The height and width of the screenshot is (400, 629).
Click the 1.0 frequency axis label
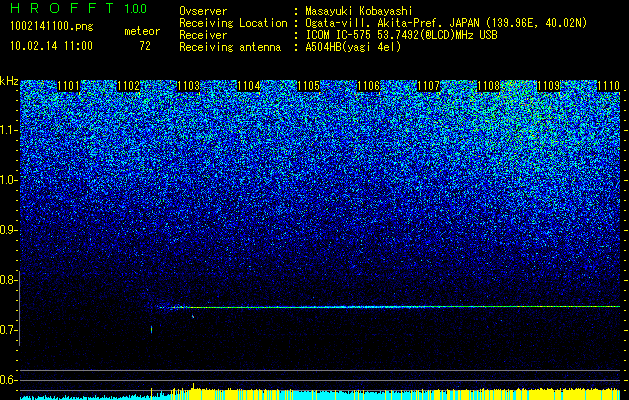[8, 180]
